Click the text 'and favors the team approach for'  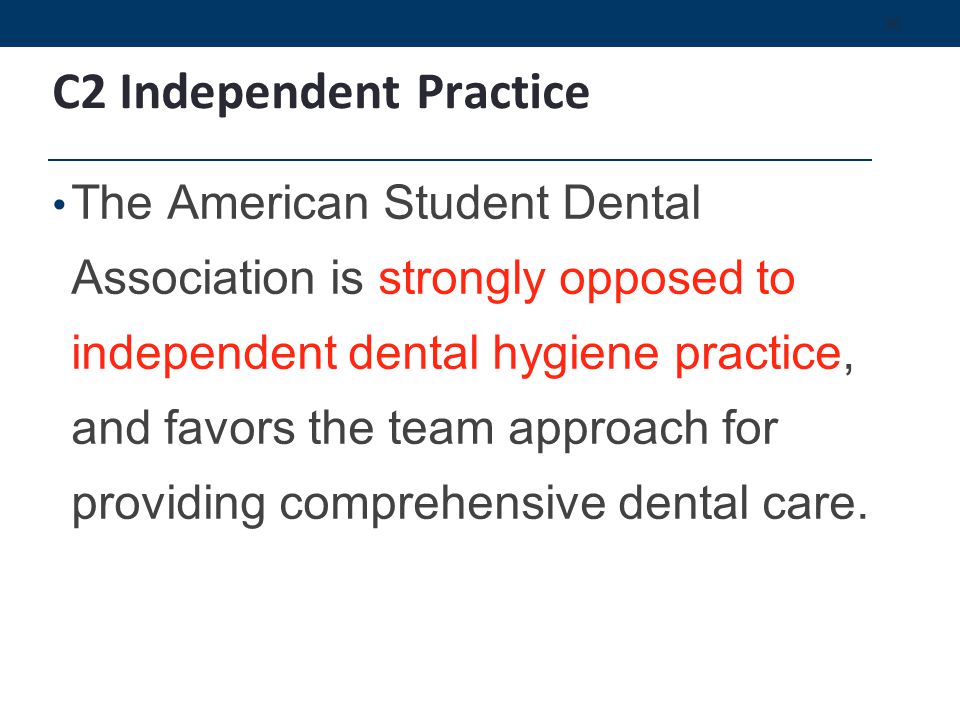425,430
